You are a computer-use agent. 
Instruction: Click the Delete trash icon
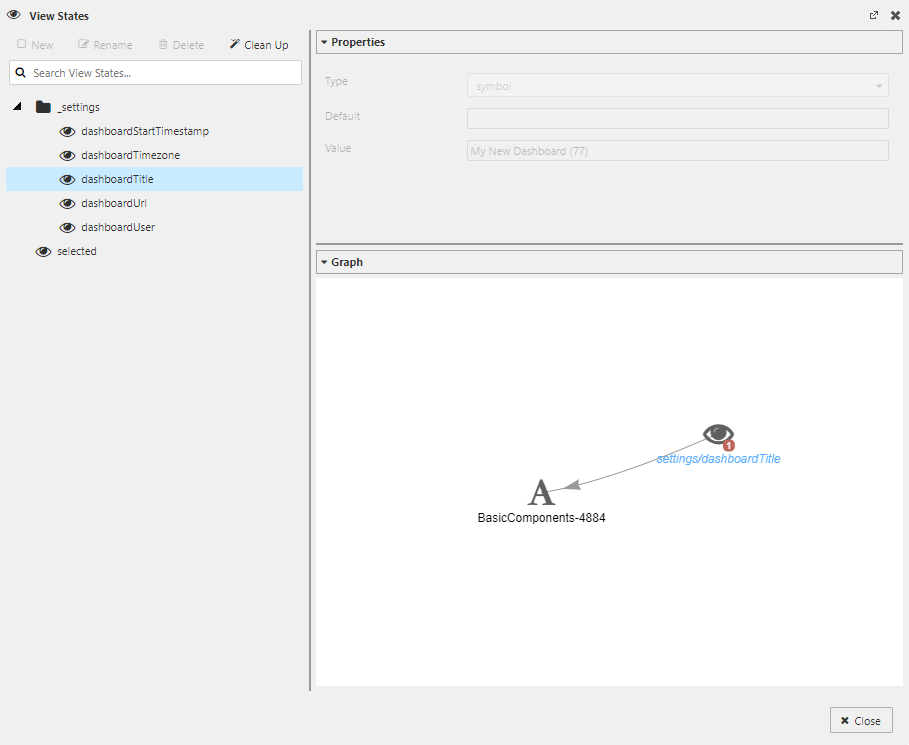(x=162, y=44)
